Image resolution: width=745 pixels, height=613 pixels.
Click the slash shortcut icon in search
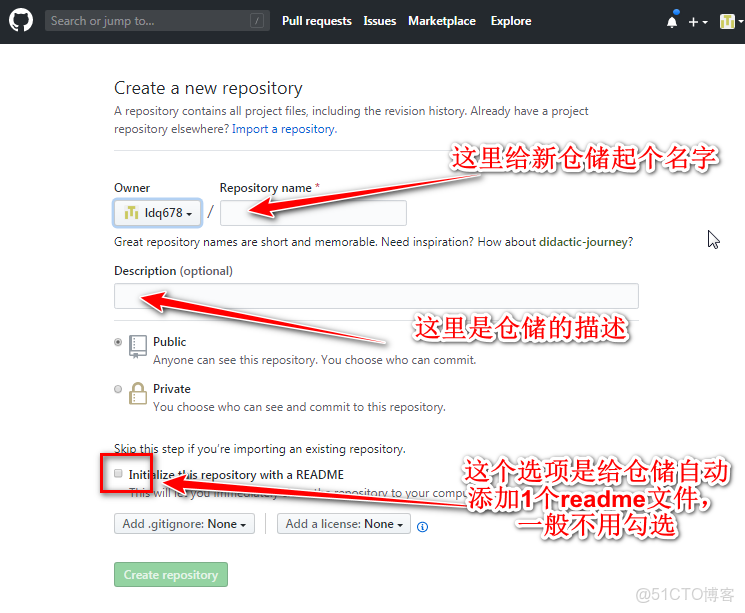pos(257,20)
